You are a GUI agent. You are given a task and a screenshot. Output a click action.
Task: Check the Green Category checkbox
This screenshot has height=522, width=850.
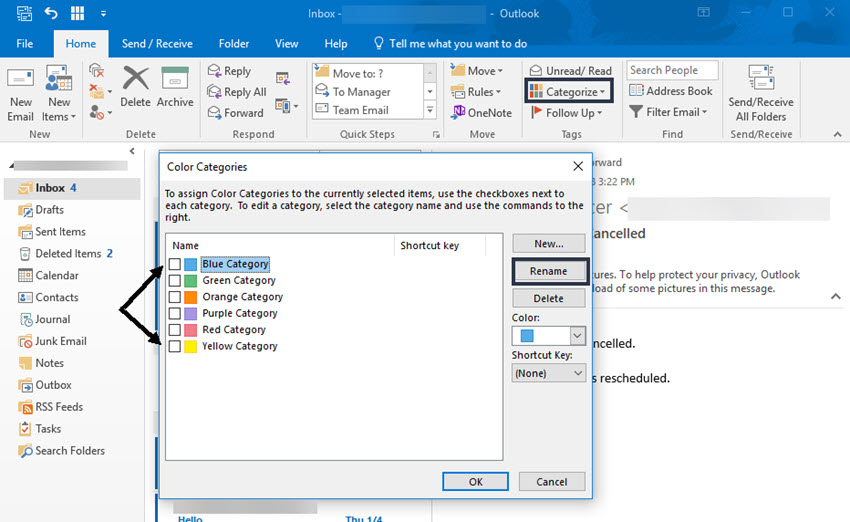pyautogui.click(x=175, y=281)
